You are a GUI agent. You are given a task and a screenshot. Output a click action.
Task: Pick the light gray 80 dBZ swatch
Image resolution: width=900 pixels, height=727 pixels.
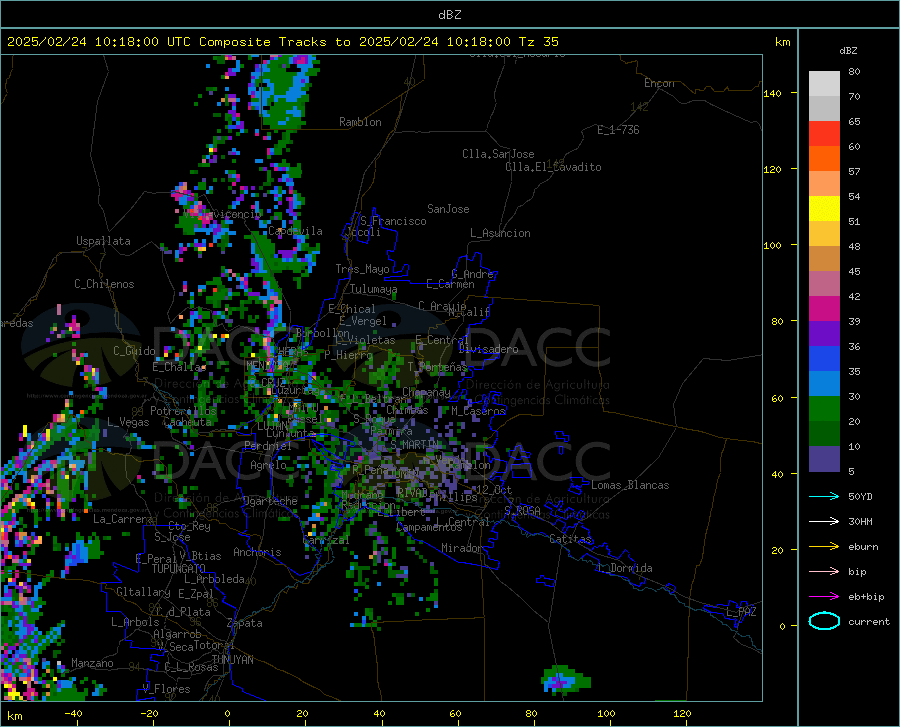[x=824, y=84]
